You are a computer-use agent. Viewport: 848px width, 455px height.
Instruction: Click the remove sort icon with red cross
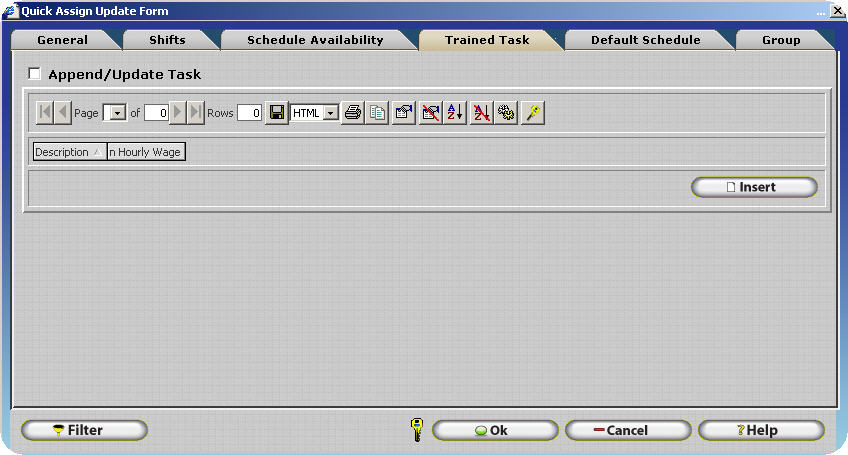[481, 113]
